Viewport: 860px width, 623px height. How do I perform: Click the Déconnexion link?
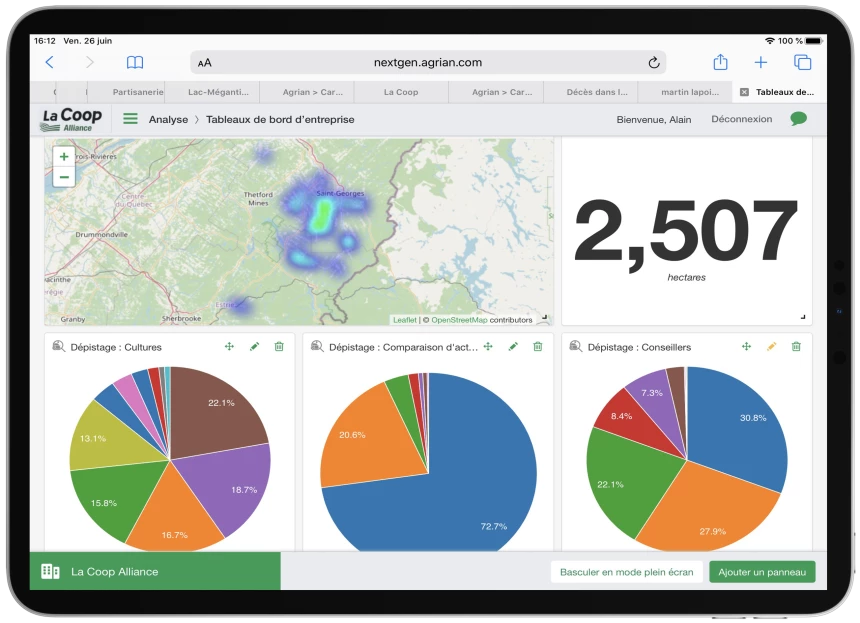[741, 119]
